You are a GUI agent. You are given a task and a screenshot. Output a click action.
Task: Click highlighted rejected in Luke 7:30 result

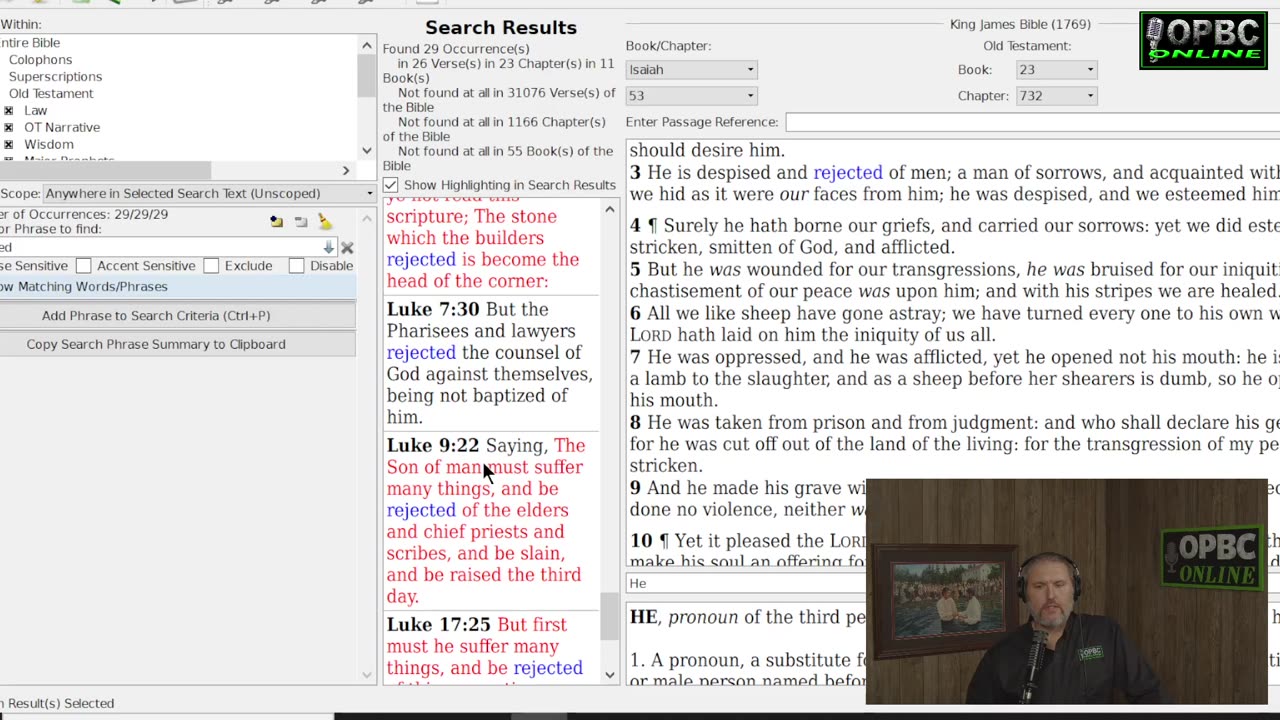[421, 353]
